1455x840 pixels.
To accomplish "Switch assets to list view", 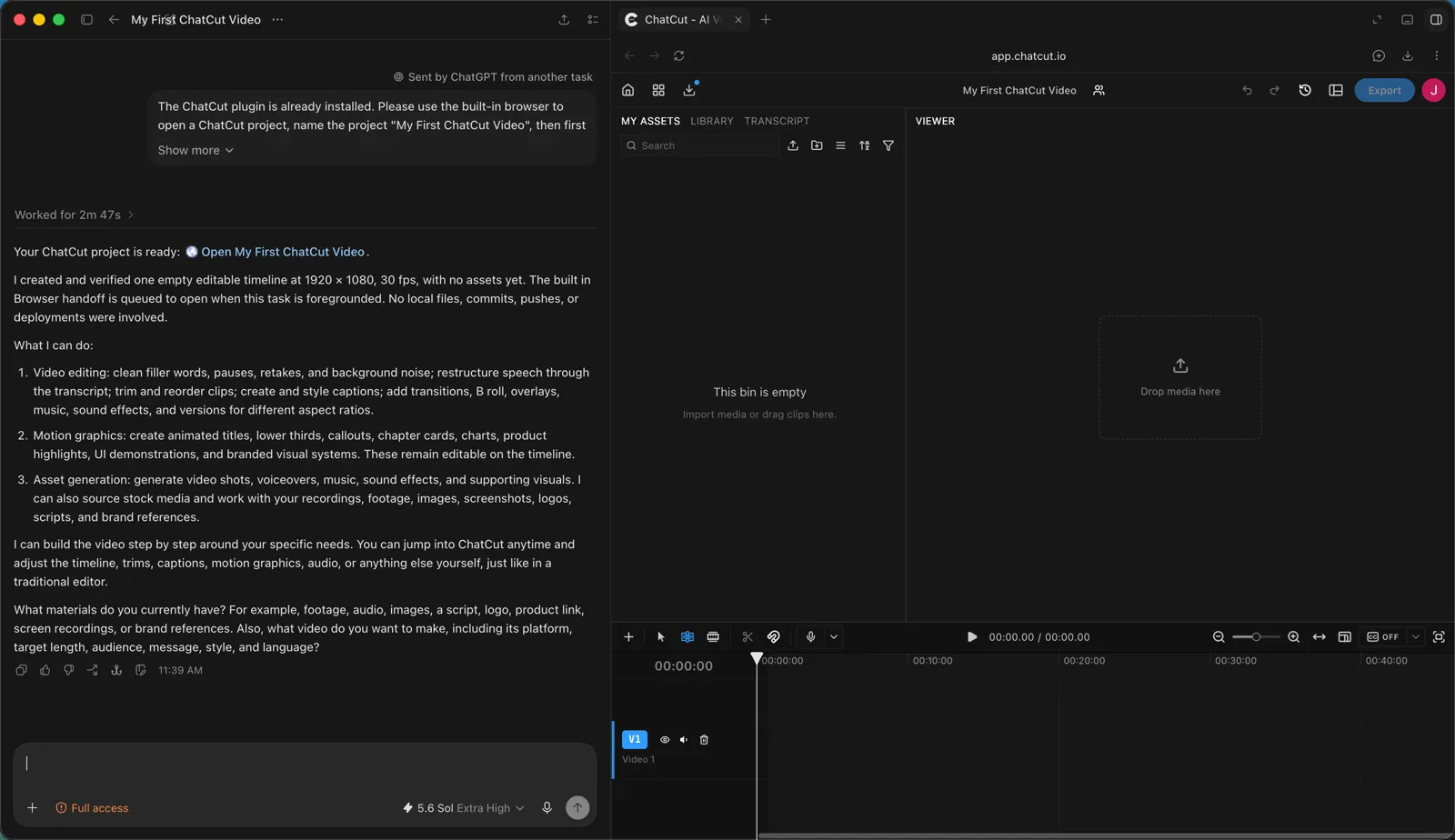I will [840, 145].
